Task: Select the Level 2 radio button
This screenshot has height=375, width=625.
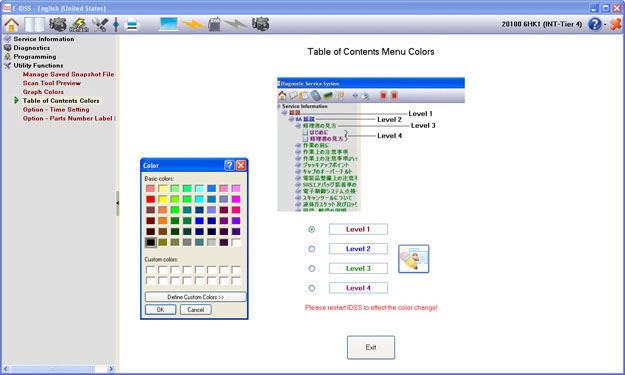Action: pyautogui.click(x=312, y=249)
